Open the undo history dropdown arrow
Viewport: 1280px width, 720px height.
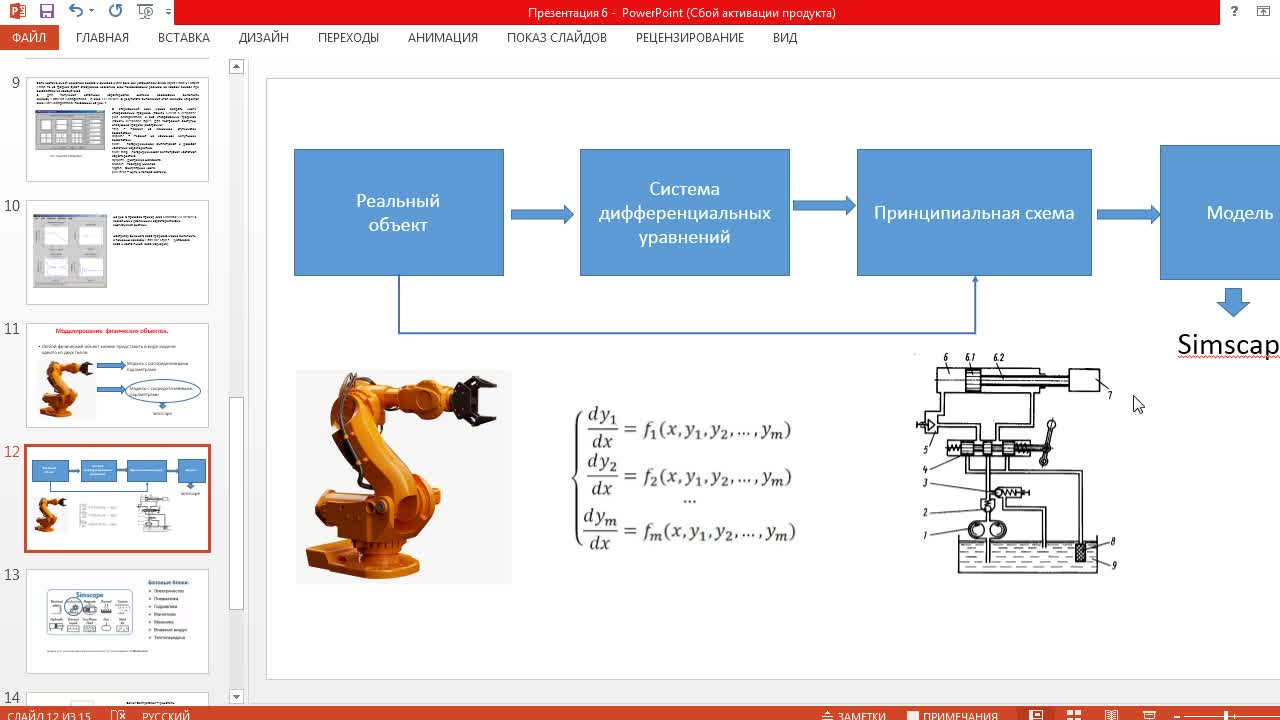(x=94, y=13)
